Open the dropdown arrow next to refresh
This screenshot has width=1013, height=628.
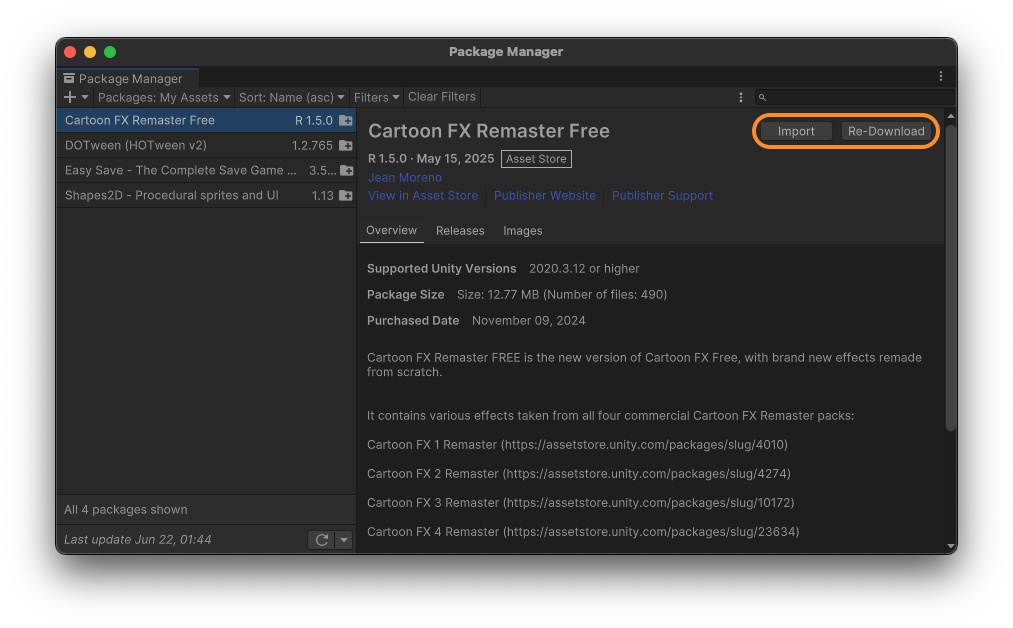[x=344, y=539]
